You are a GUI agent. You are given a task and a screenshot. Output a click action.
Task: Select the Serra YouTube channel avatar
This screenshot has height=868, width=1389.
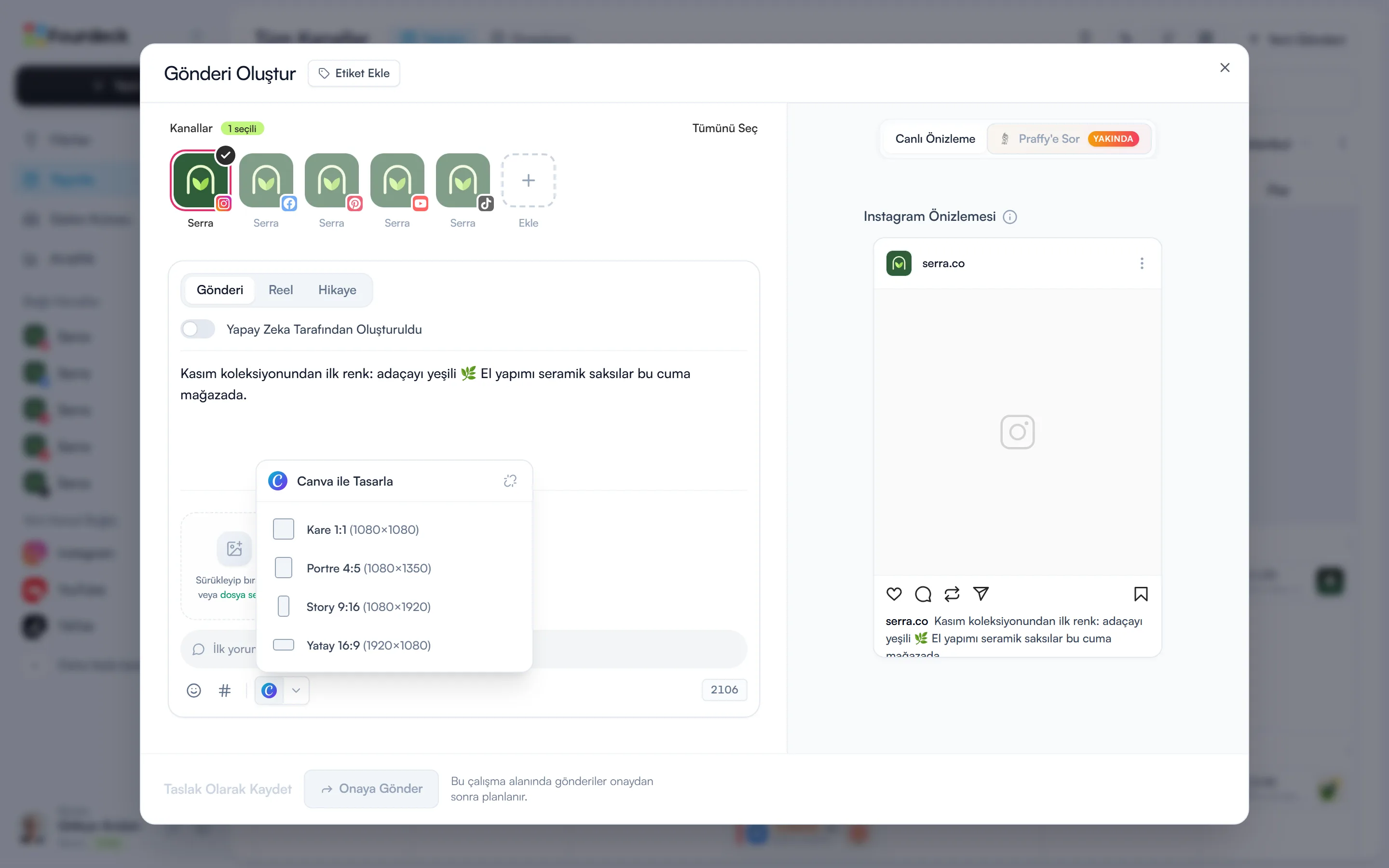(x=397, y=180)
